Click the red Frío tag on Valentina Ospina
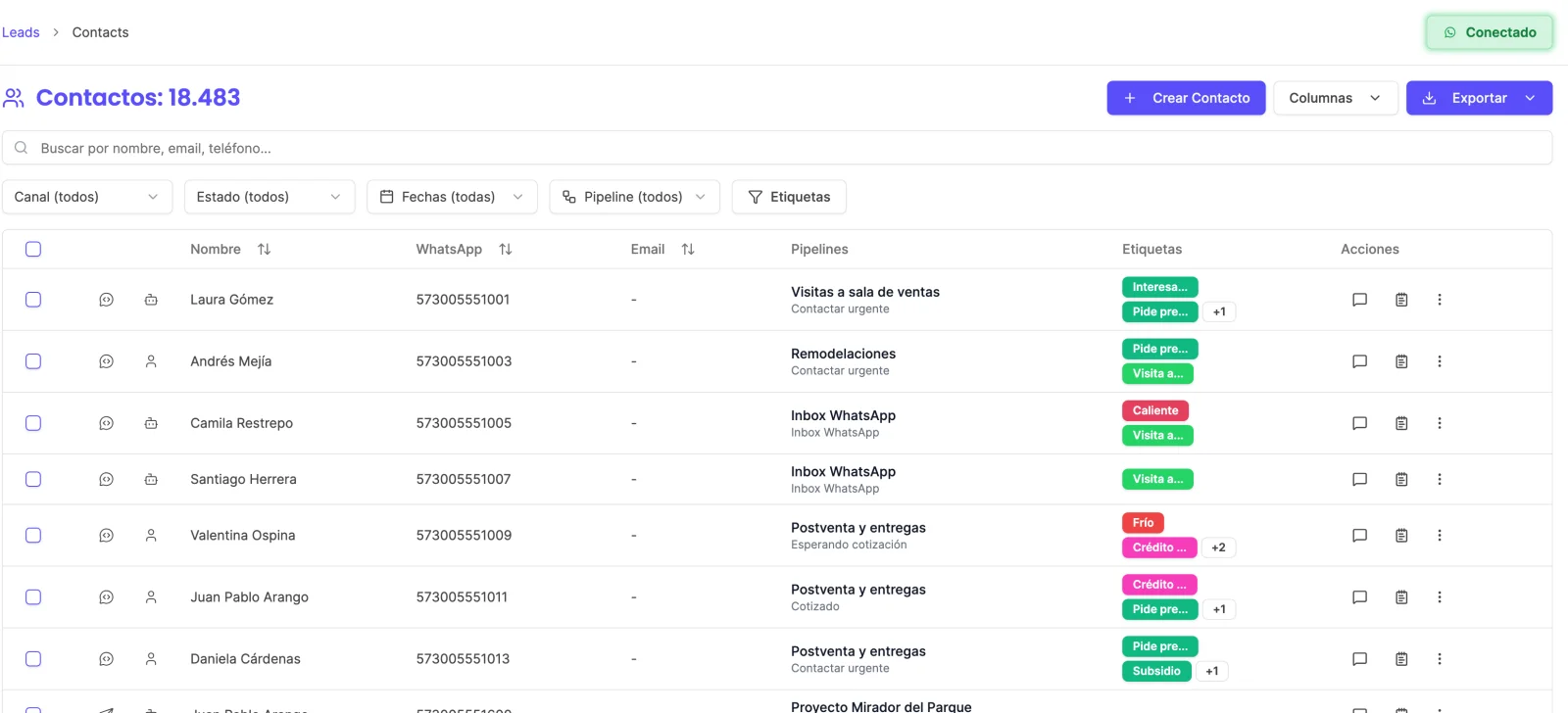The image size is (1568, 713). (x=1143, y=523)
